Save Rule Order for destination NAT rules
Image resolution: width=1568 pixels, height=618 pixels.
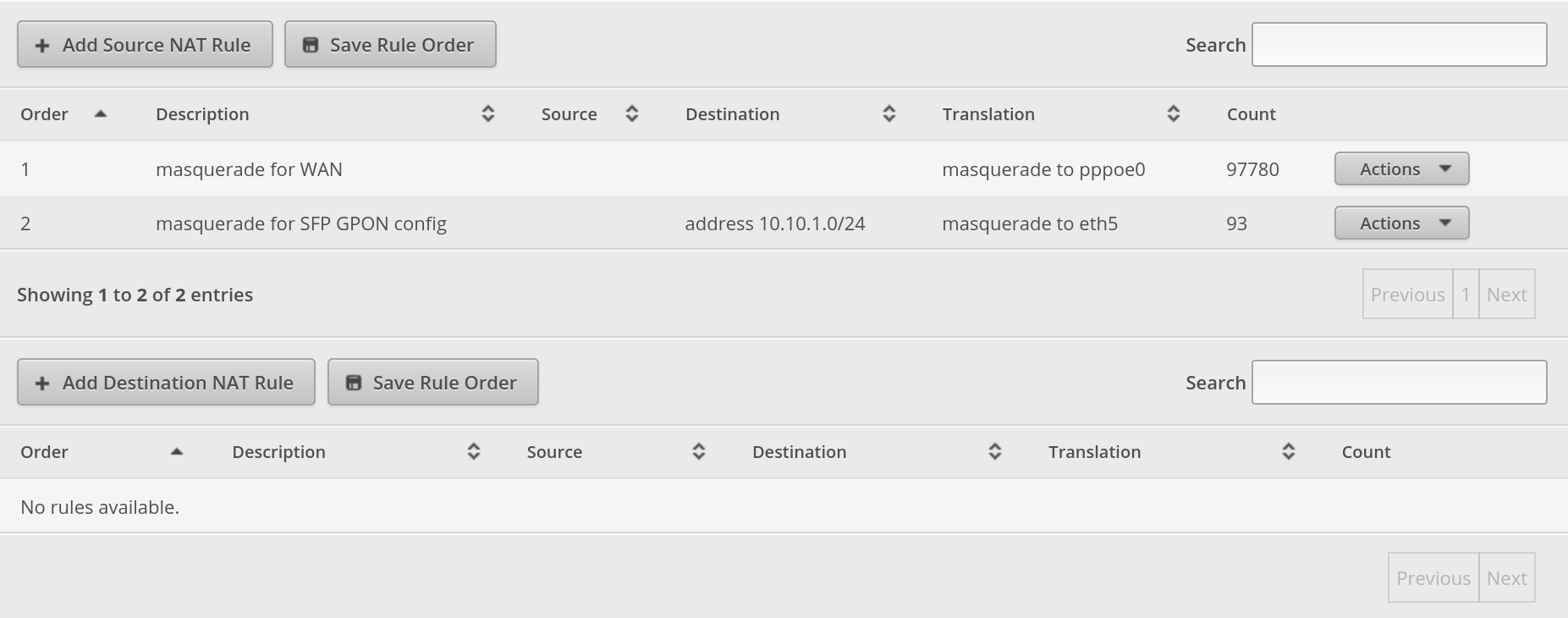[x=432, y=383]
